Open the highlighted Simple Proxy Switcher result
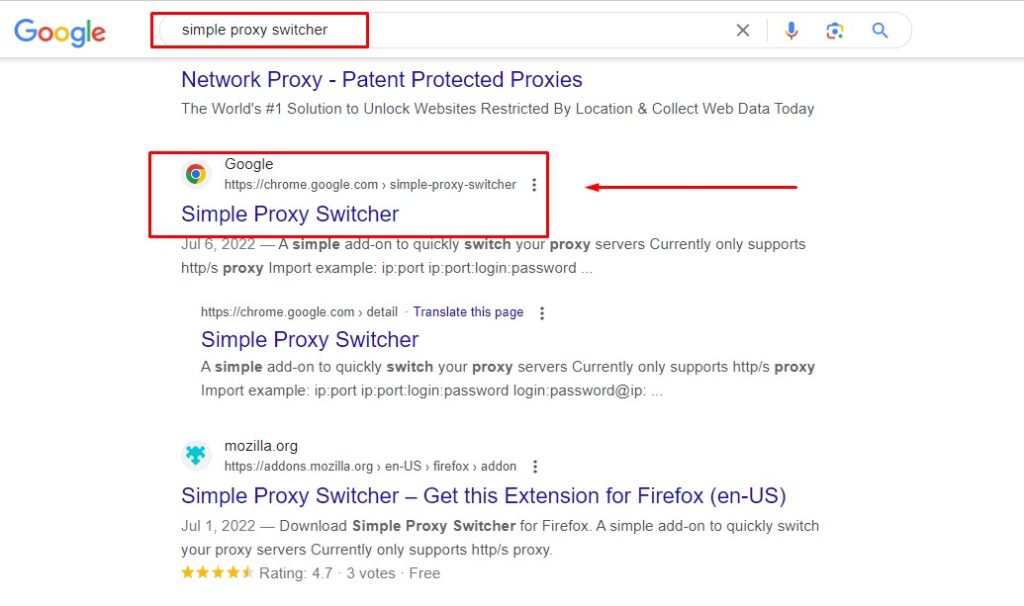1024x606 pixels. [290, 214]
